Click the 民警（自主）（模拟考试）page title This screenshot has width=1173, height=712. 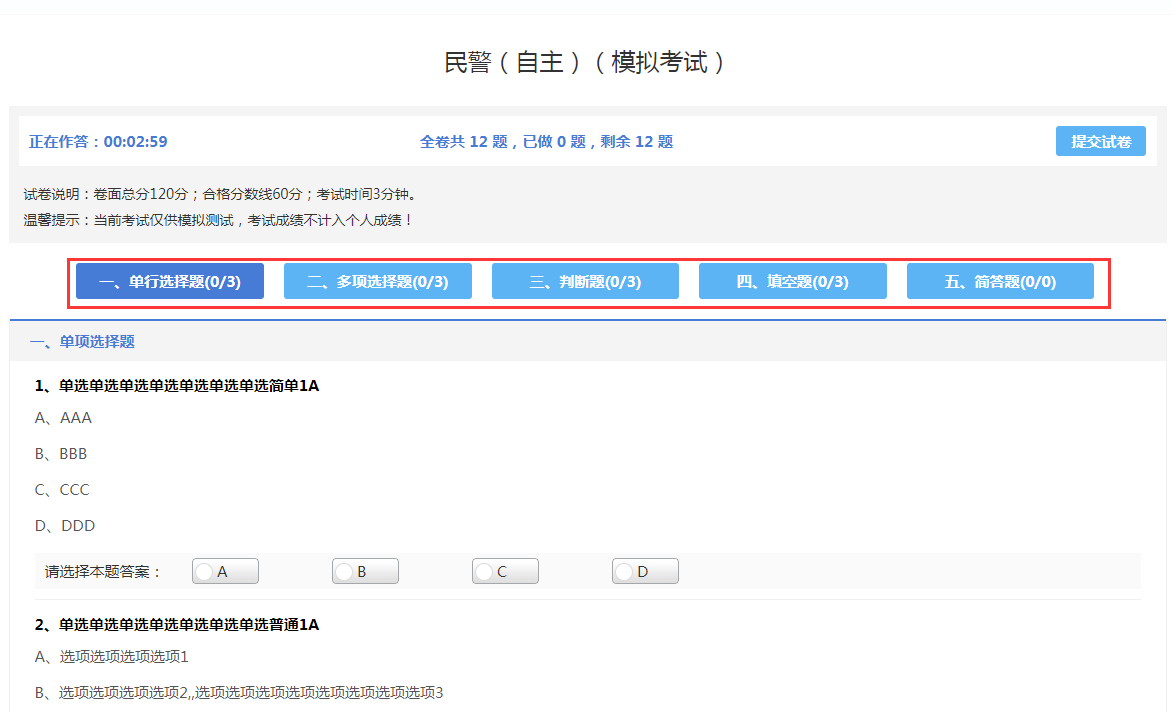[x=585, y=62]
